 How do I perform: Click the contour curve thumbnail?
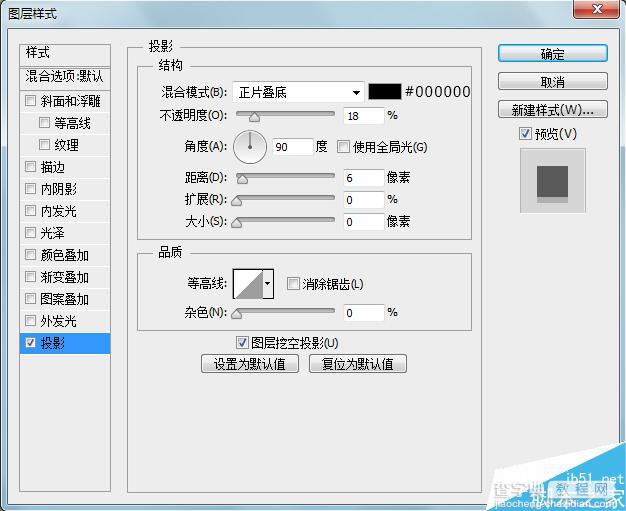[248, 284]
